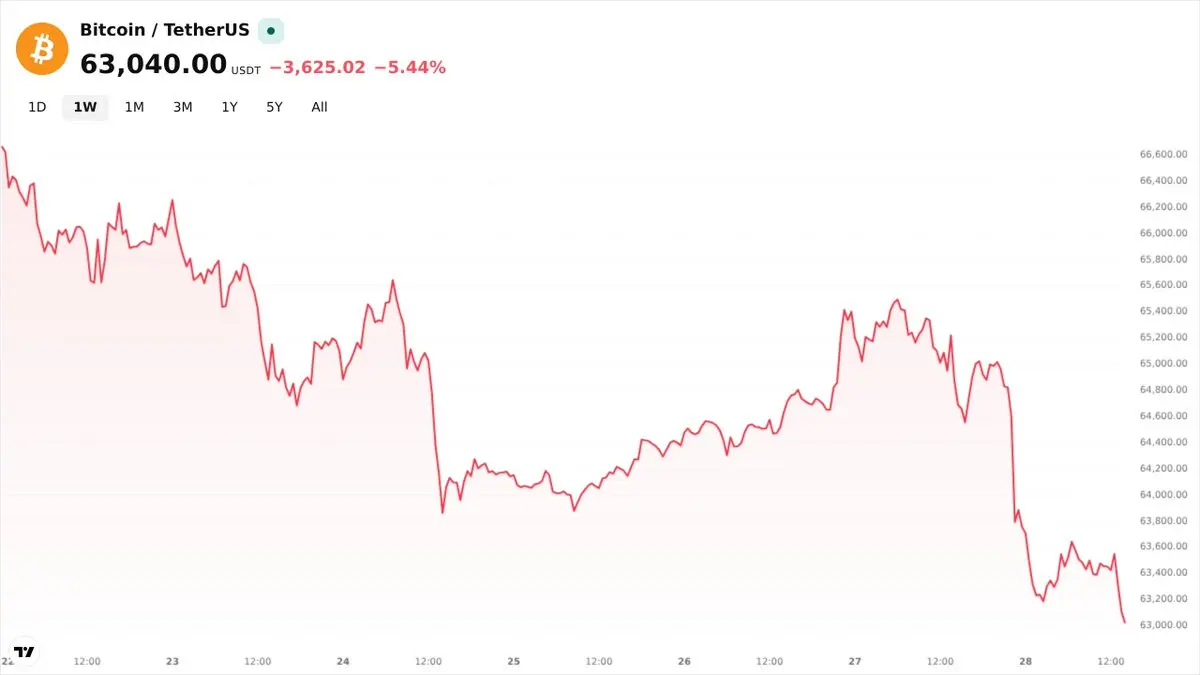The width and height of the screenshot is (1200, 675).
Task: Click the −3,625.02 price change figure
Action: [317, 68]
